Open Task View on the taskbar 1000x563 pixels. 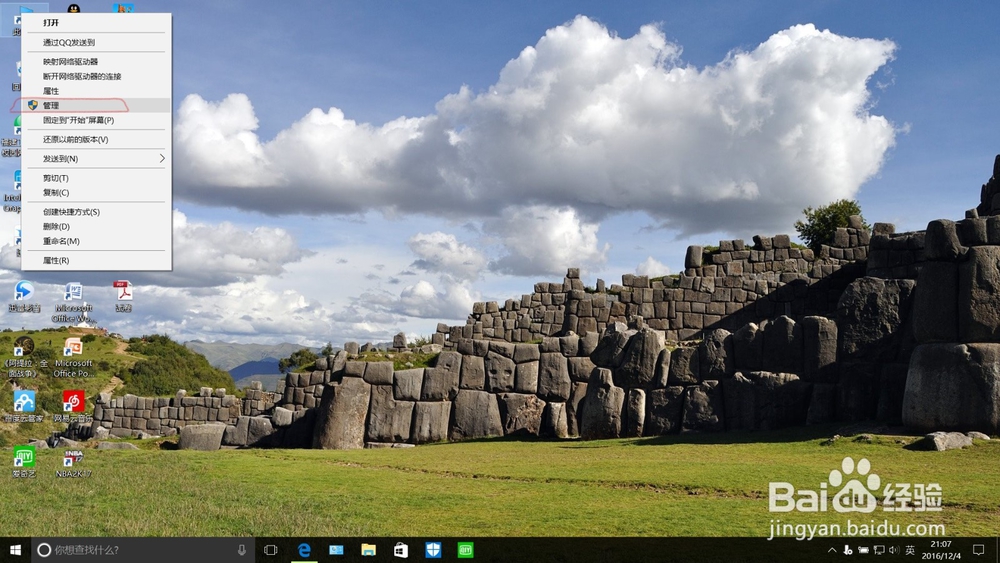pyautogui.click(x=270, y=550)
